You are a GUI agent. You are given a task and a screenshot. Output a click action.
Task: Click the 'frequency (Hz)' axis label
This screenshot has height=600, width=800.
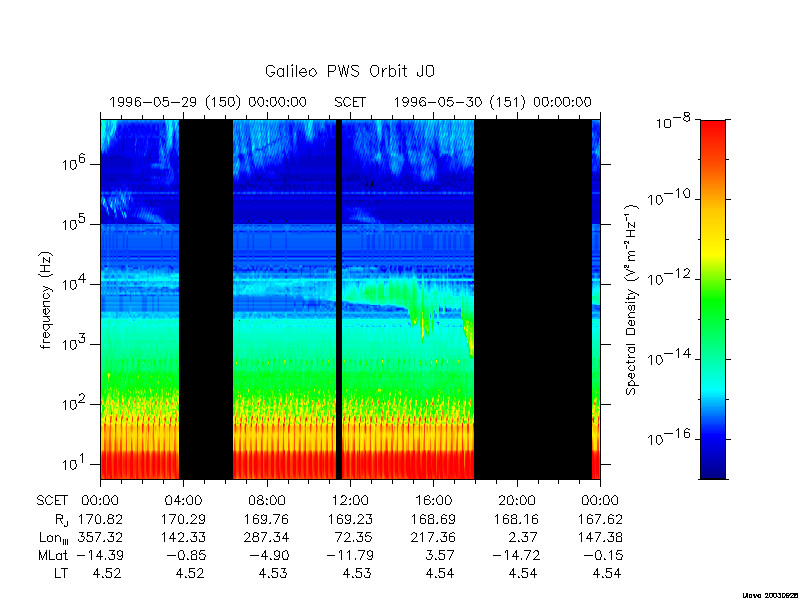click(46, 299)
